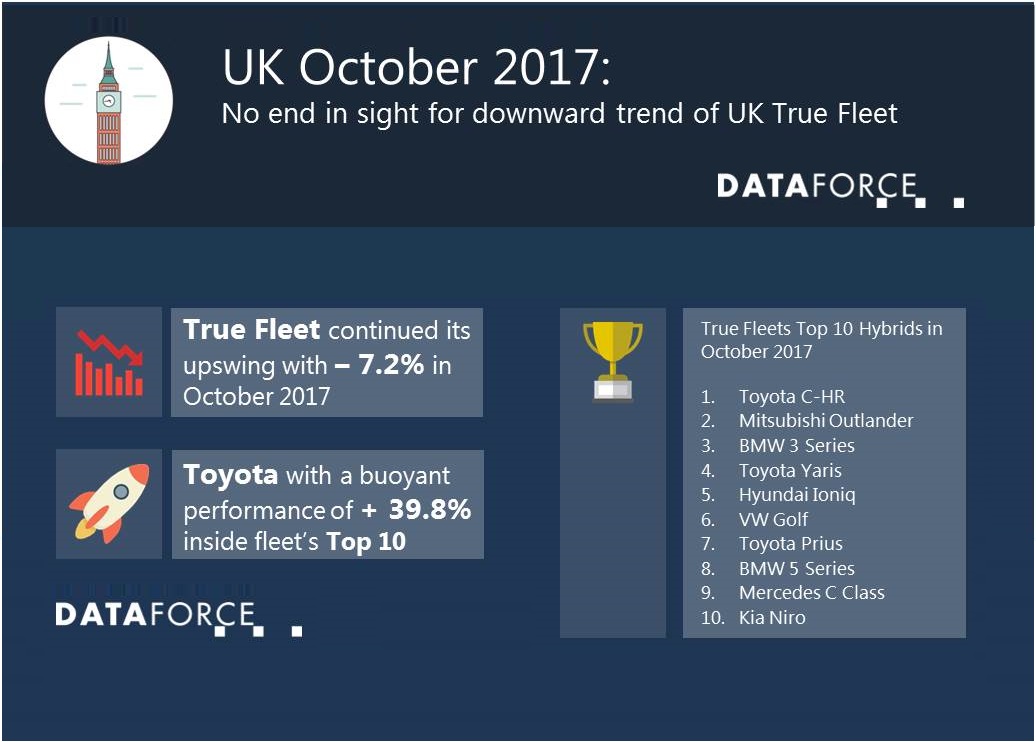Click the Toyota Prius entry
1036x742 pixels.
click(x=791, y=544)
